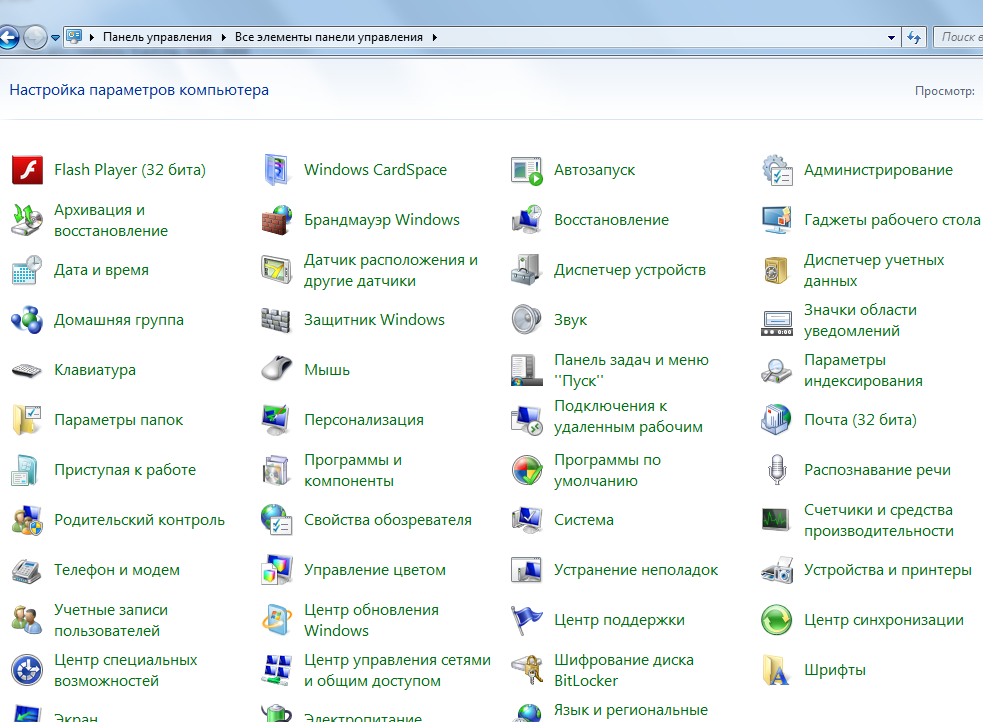
Task: Click the Дата и время calendar icon
Action: click(27, 270)
